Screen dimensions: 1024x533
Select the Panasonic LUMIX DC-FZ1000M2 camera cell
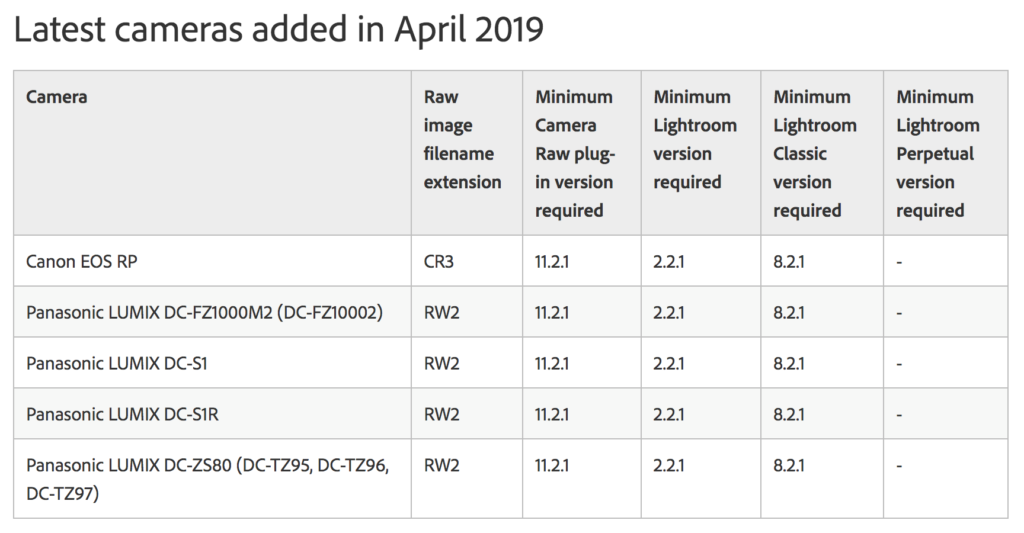[x=204, y=313]
